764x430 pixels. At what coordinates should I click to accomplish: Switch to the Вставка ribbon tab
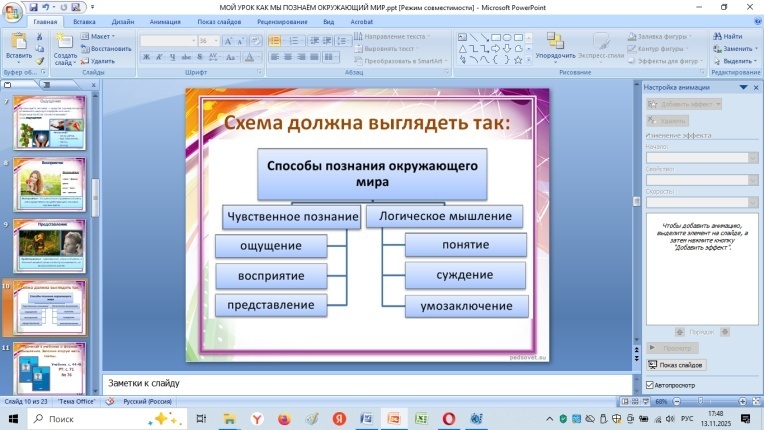coord(85,20)
